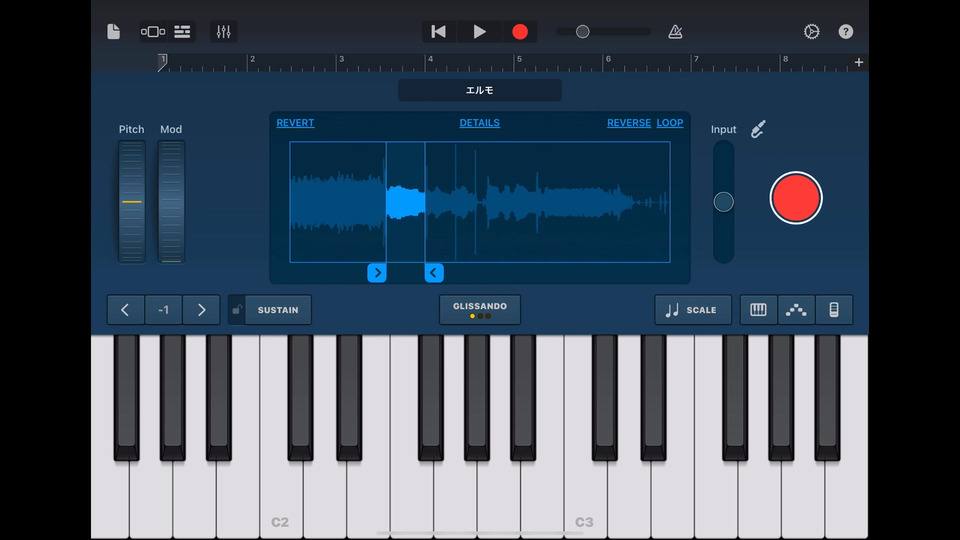This screenshot has width=960, height=540.
Task: Tap the -1 octave value display
Action: click(x=163, y=310)
